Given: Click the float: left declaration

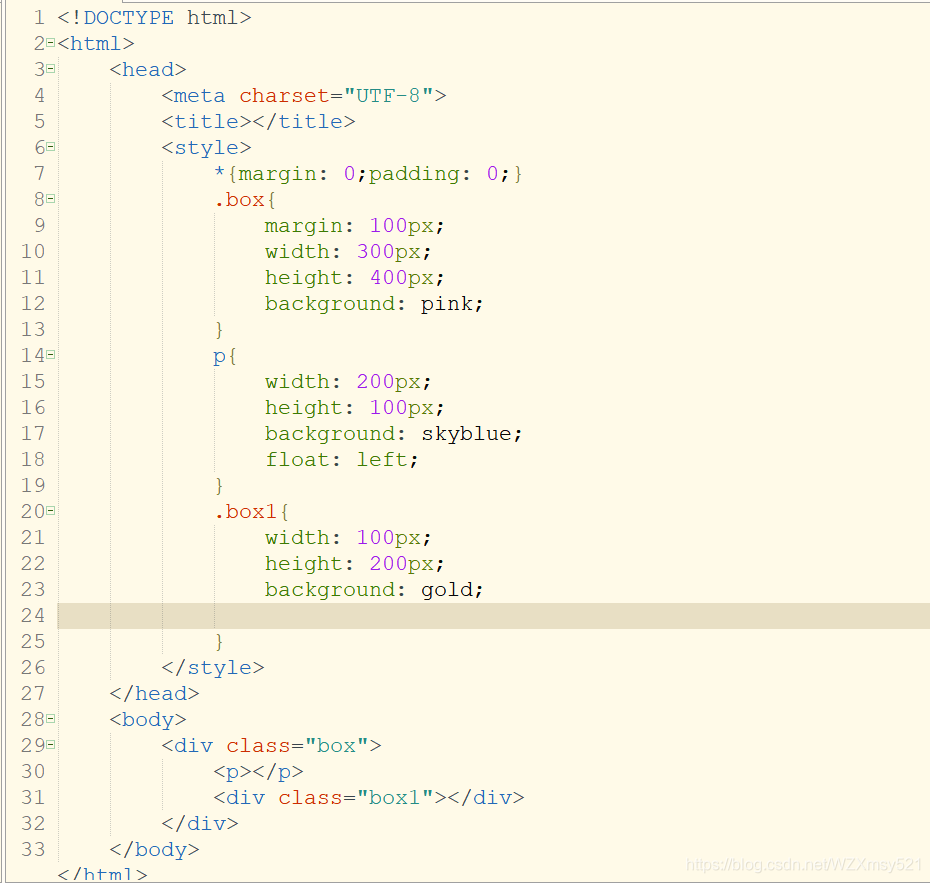Looking at the screenshot, I should (342, 460).
